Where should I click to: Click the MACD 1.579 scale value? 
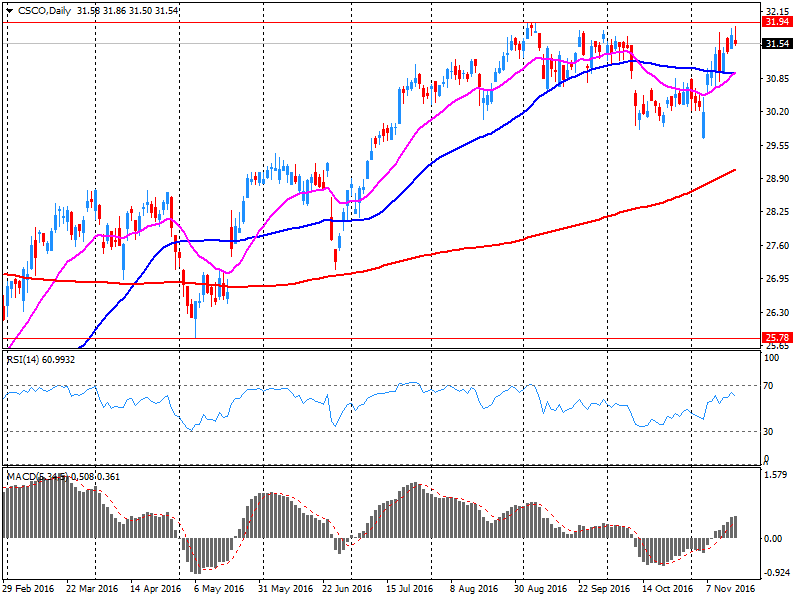click(777, 474)
